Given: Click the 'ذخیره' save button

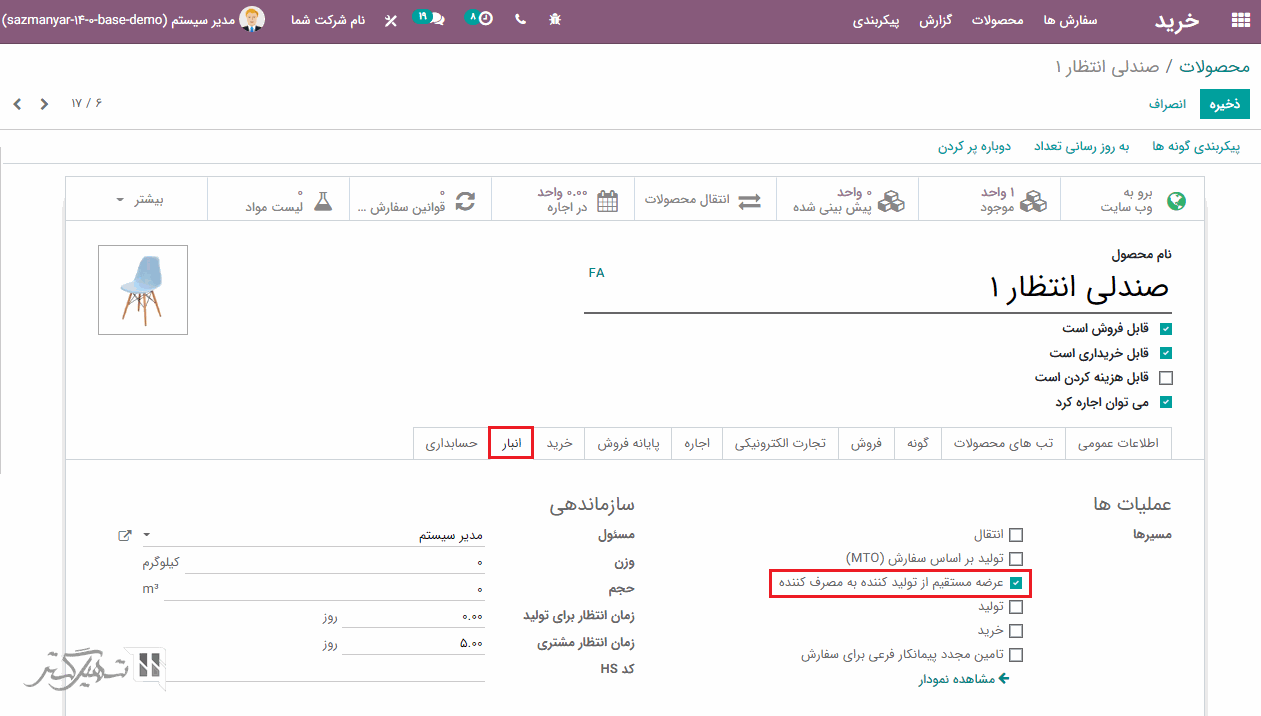Looking at the screenshot, I should click(x=1224, y=104).
